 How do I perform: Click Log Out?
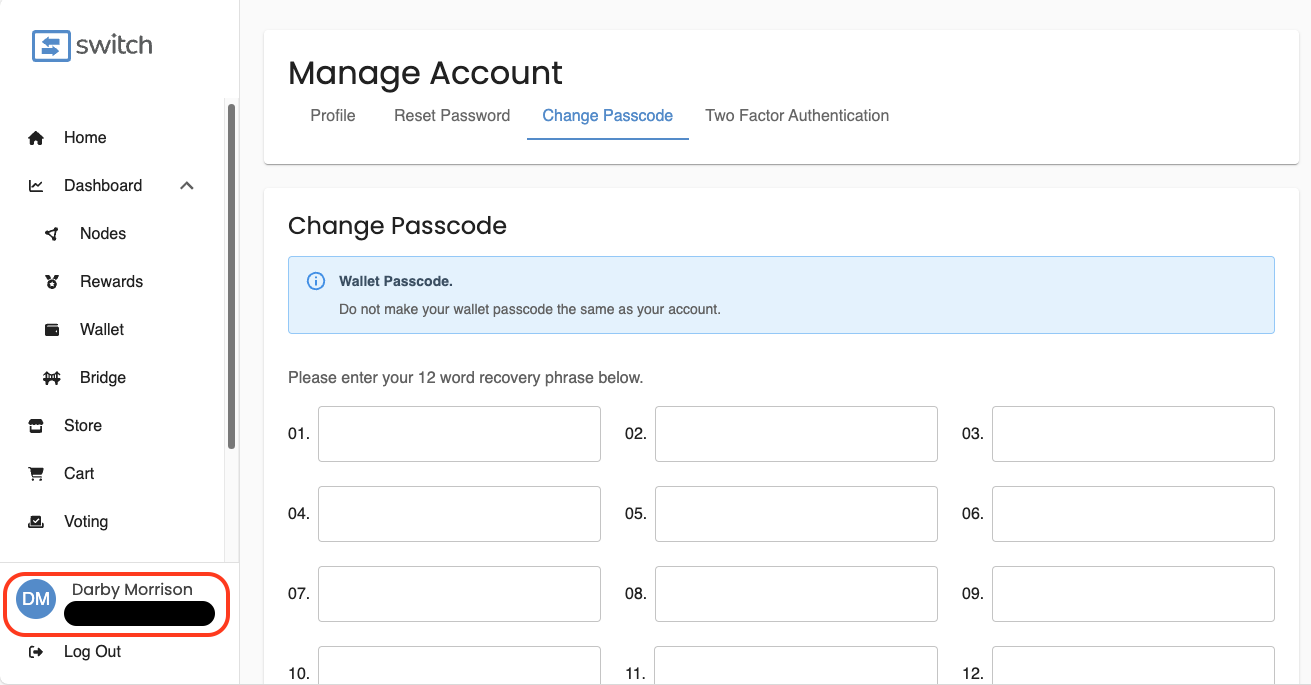click(92, 652)
